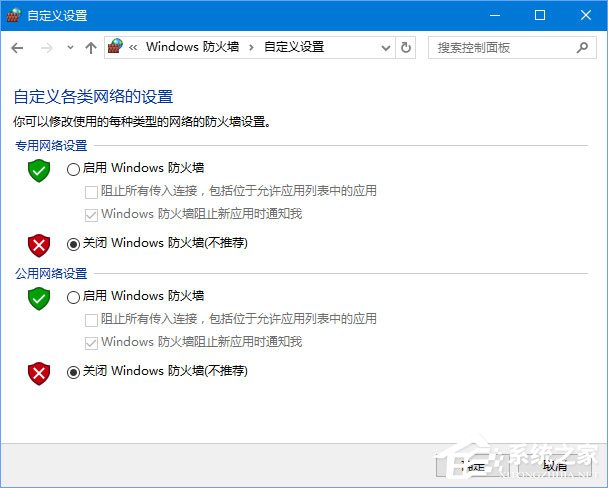Viewport: 608px width, 488px height.
Task: Click green shield icon in 专用网络设置
Action: tap(39, 171)
